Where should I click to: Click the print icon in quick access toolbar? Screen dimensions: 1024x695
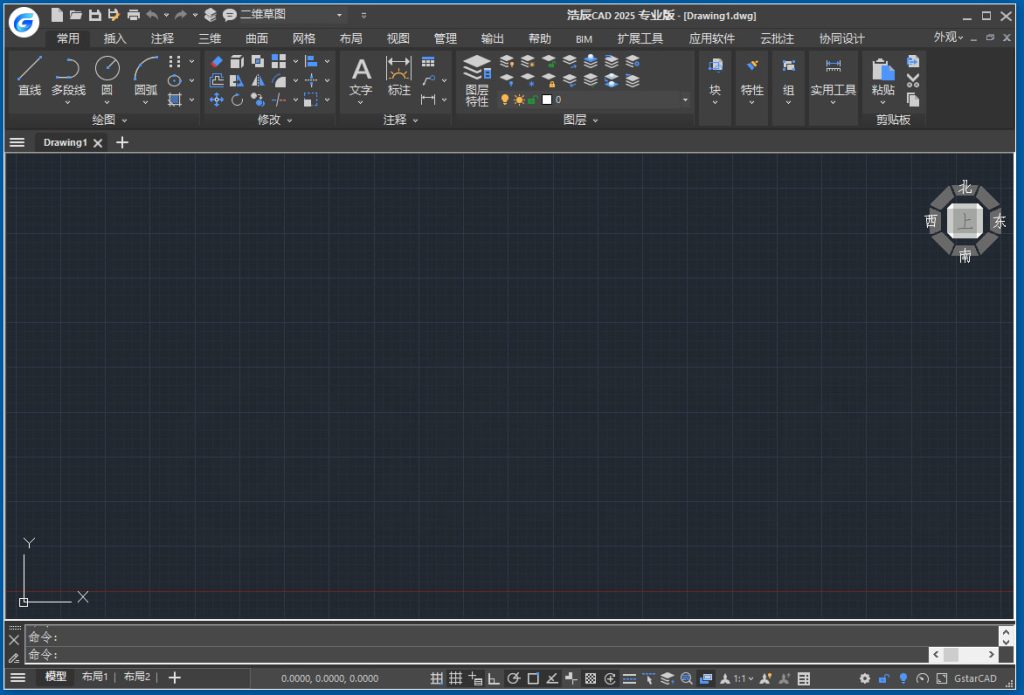(133, 15)
